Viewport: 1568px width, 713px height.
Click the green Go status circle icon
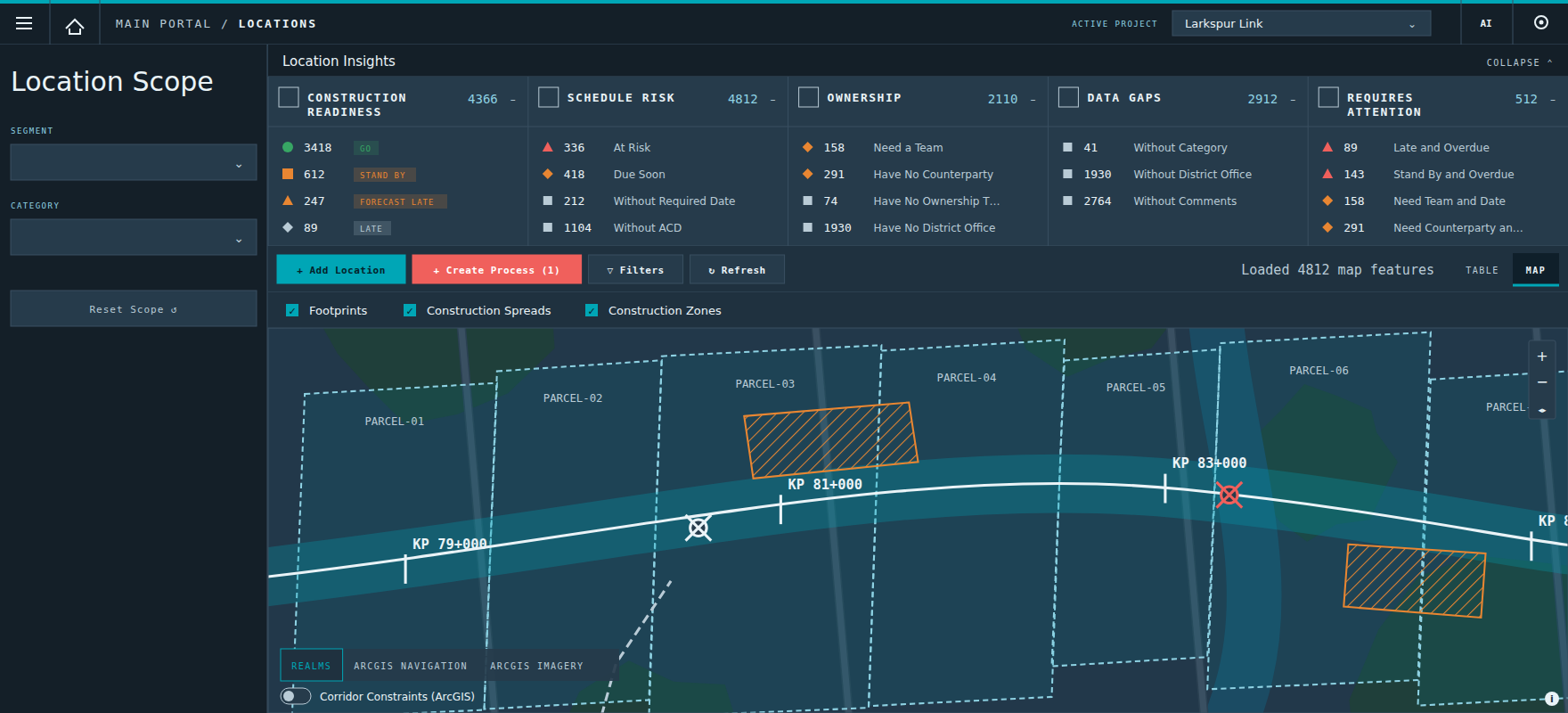pos(288,147)
